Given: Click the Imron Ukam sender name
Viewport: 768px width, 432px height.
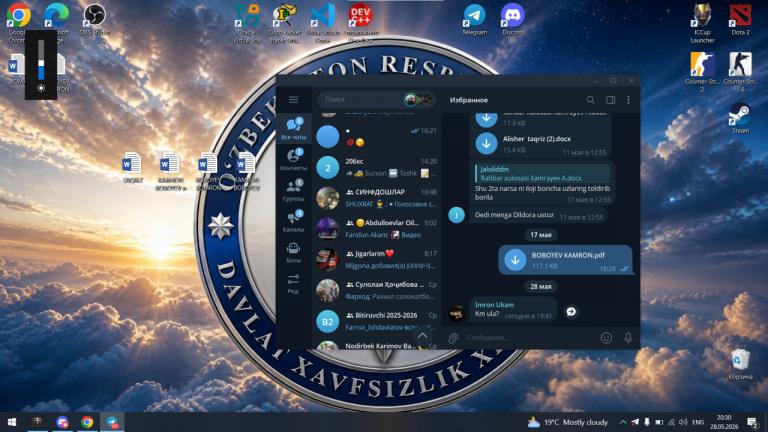Looking at the screenshot, I should [494, 305].
